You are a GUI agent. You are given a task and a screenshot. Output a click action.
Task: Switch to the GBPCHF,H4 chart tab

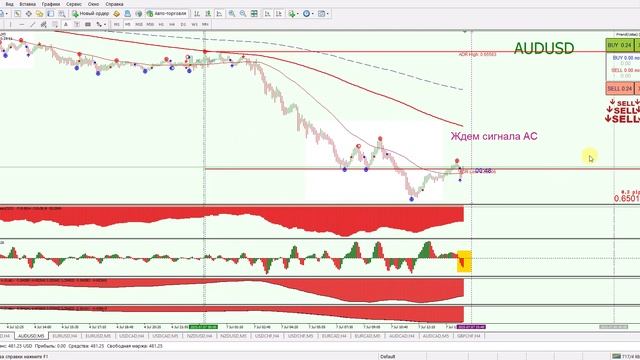(469, 336)
